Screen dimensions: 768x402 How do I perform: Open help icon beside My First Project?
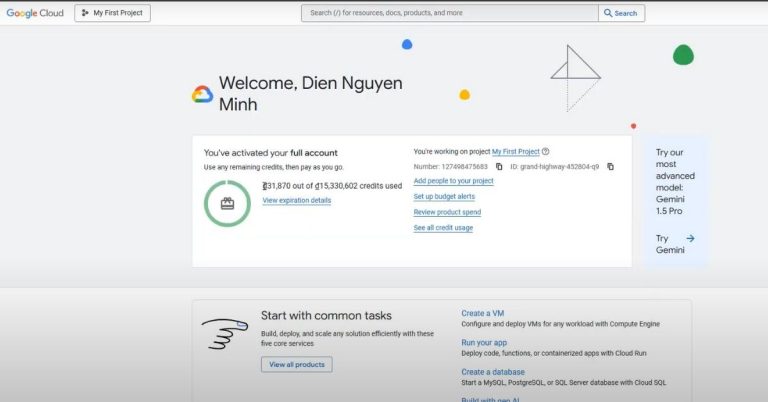pos(546,151)
